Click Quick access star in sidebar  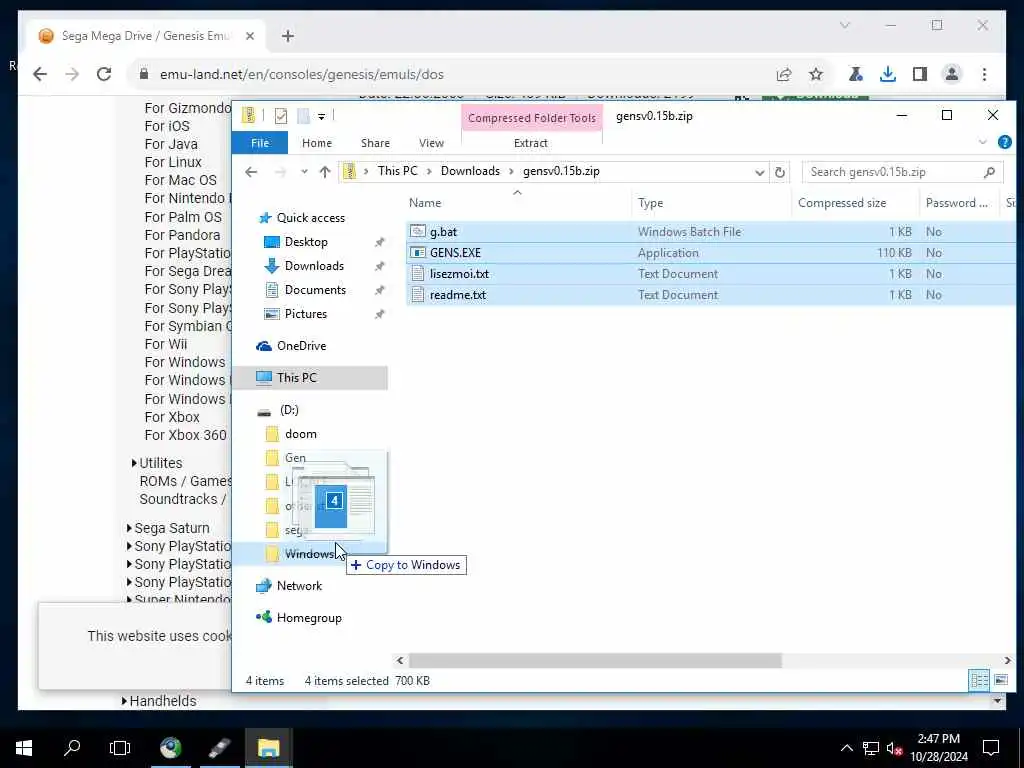click(264, 218)
